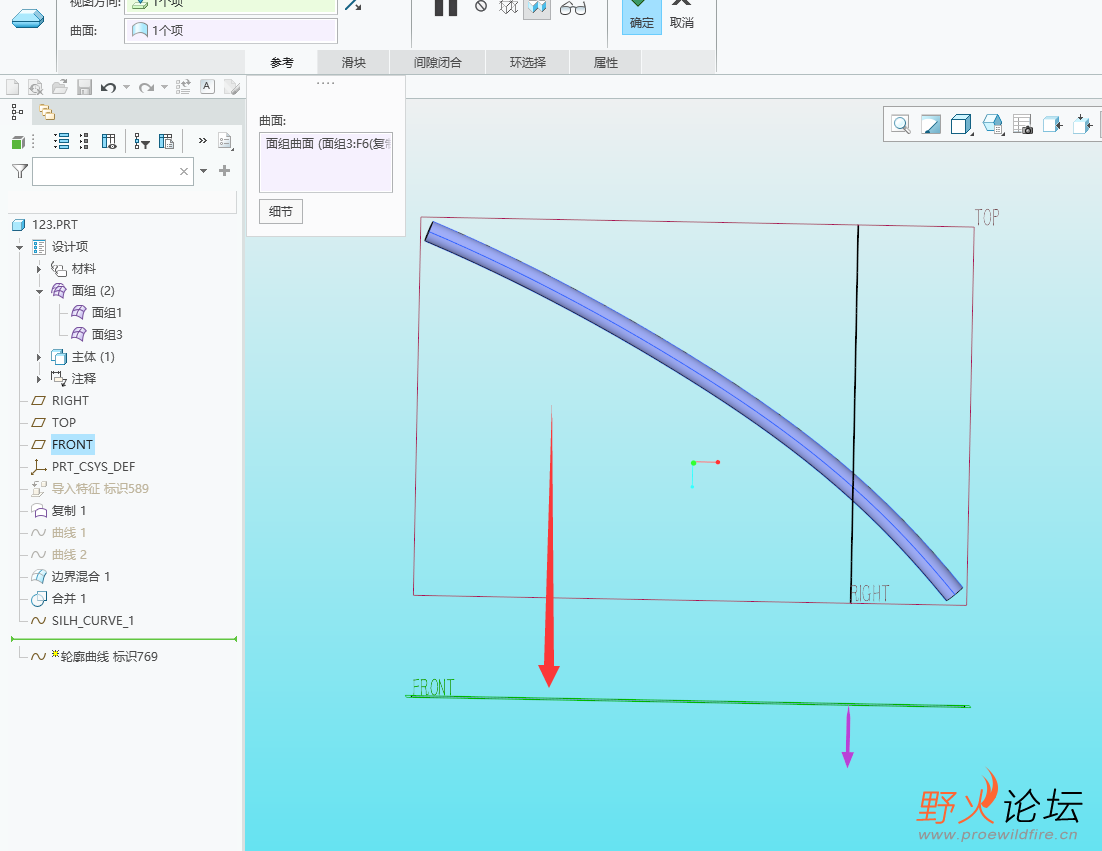Click the collapse-all tree list icon
Image resolution: width=1102 pixels, height=851 pixels.
tap(84, 141)
